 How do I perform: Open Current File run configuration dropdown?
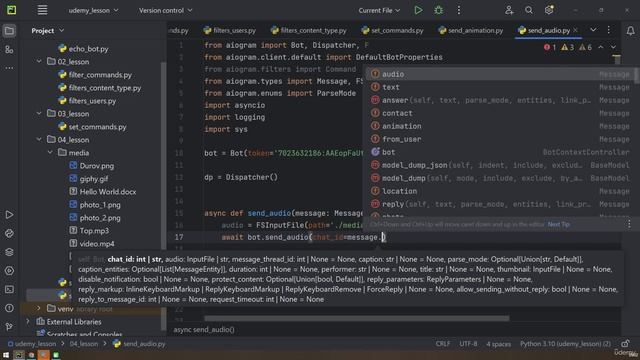(379, 10)
